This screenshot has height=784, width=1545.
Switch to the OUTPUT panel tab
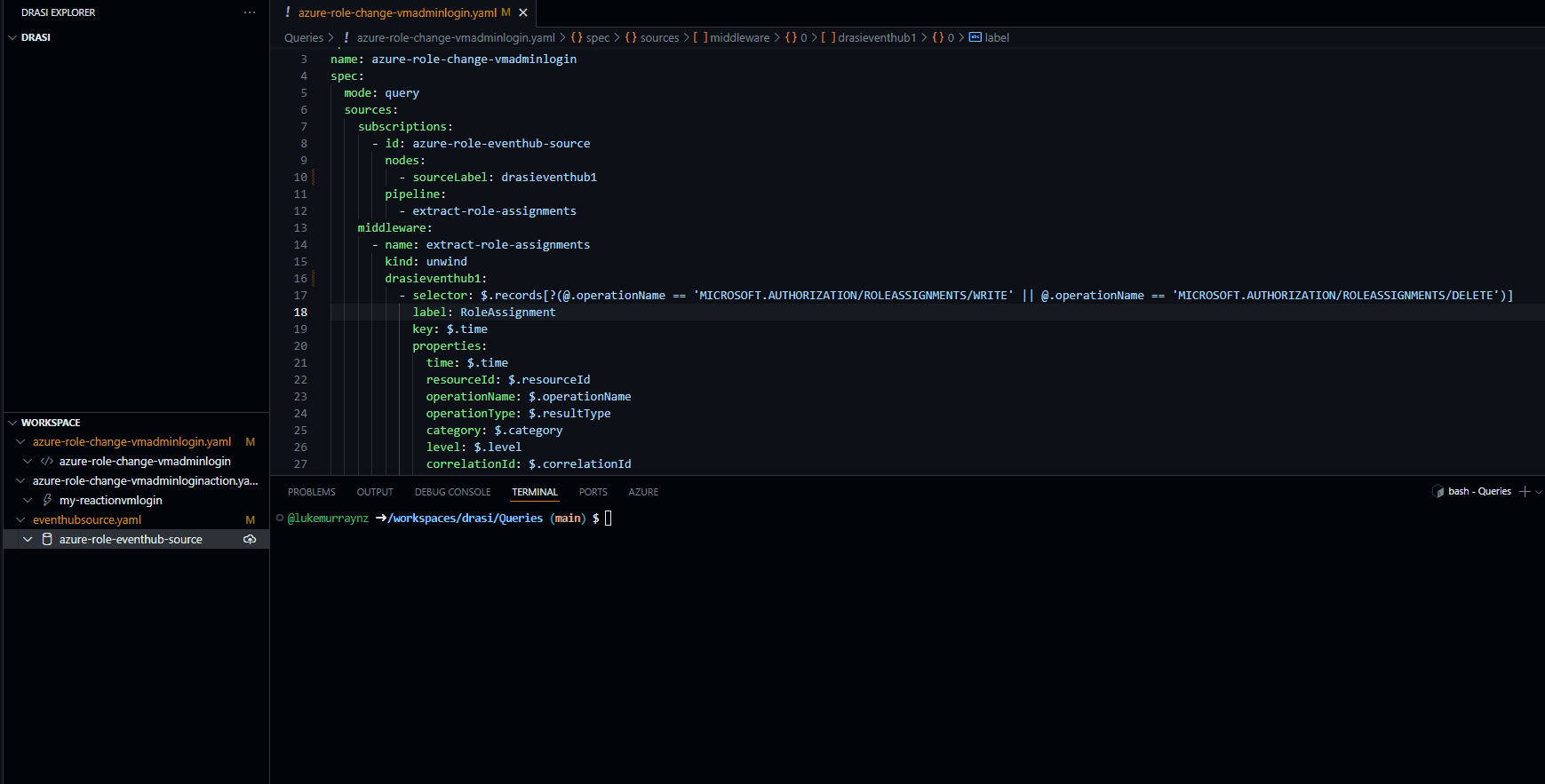coord(375,492)
